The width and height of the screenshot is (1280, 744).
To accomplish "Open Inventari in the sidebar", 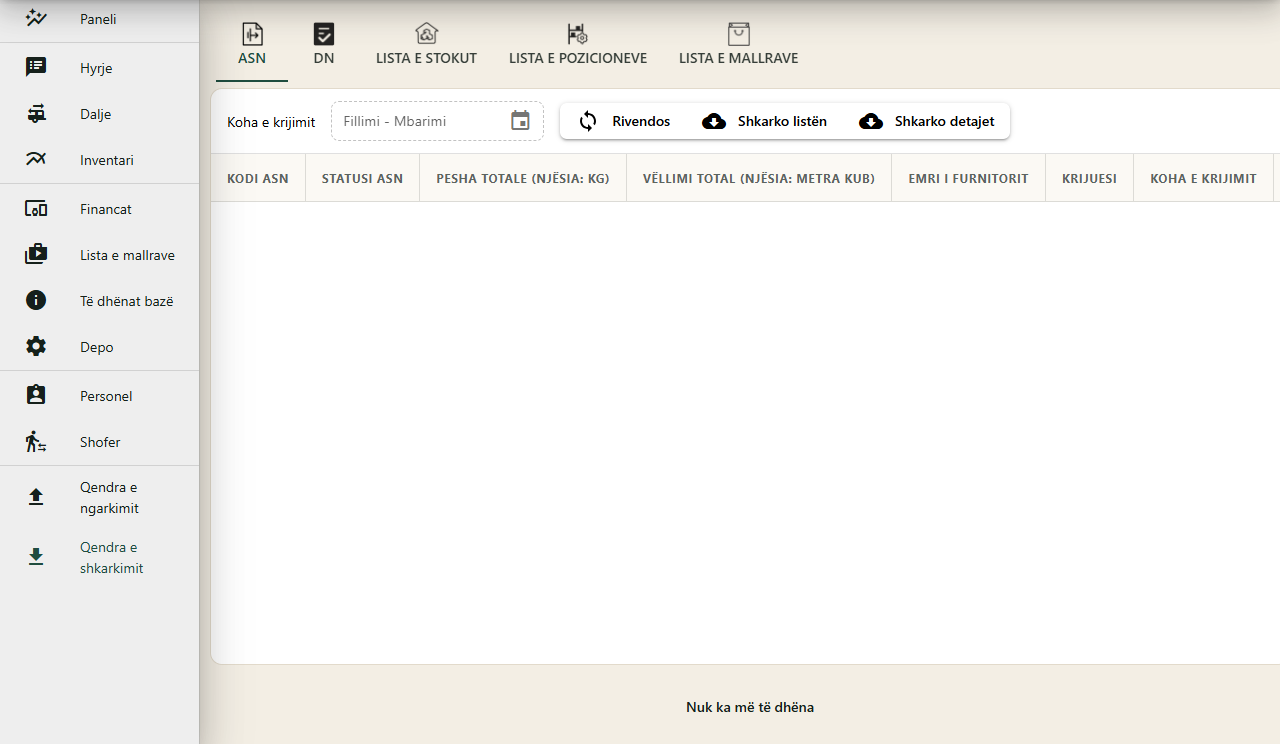I will click(x=99, y=160).
